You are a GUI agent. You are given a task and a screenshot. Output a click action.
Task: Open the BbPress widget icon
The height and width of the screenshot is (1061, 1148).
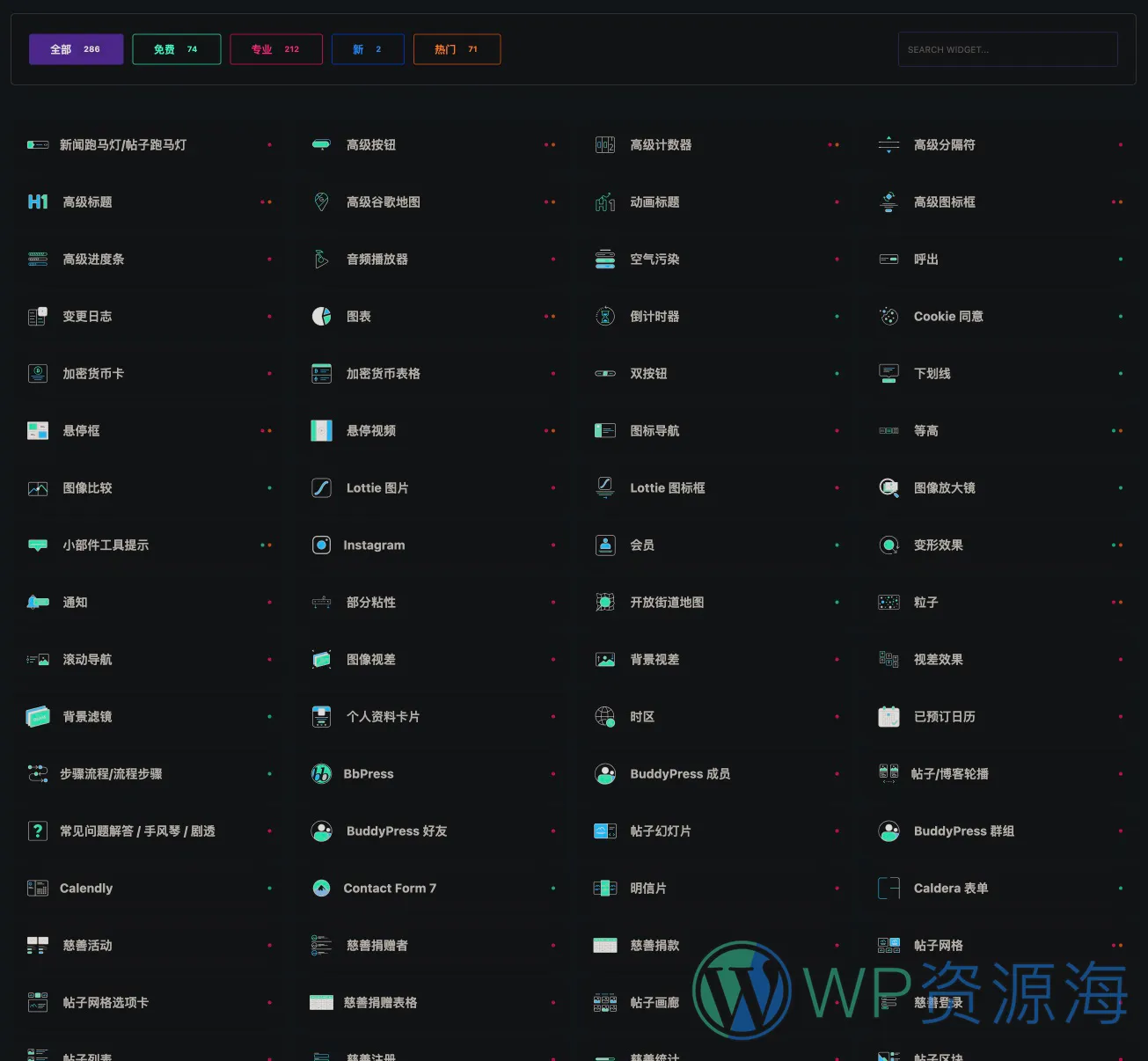pyautogui.click(x=321, y=774)
